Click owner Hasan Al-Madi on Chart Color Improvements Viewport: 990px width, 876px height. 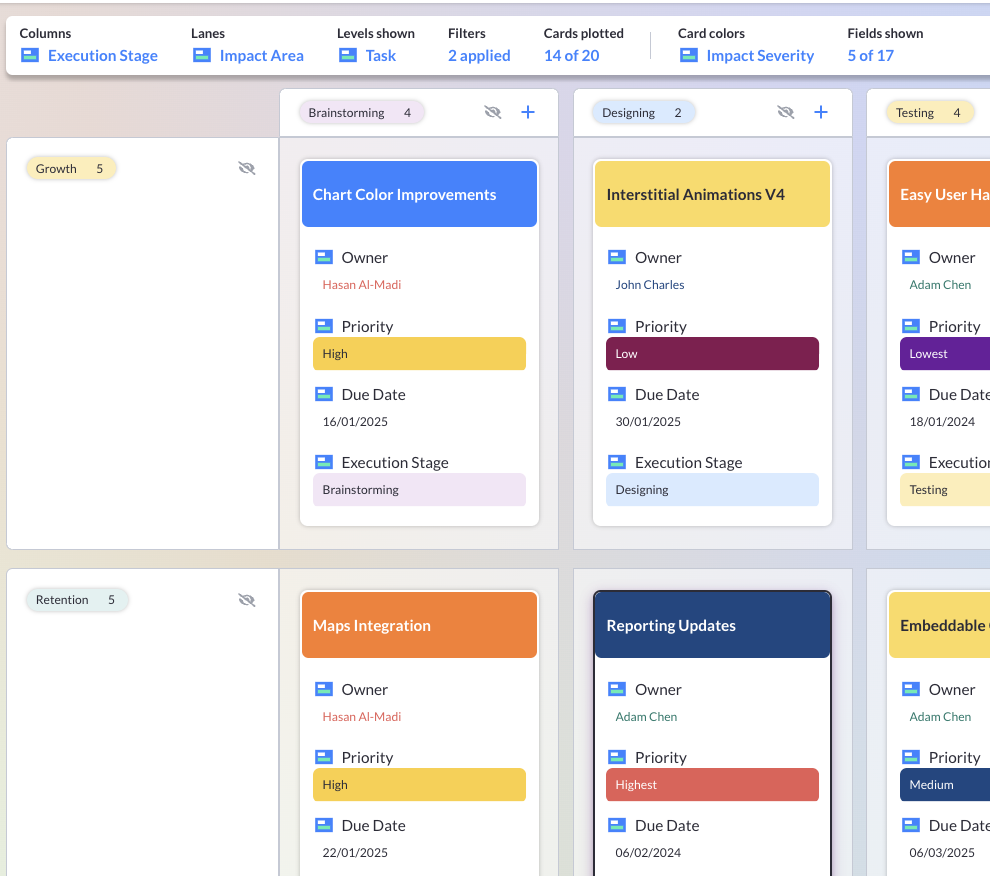point(362,285)
